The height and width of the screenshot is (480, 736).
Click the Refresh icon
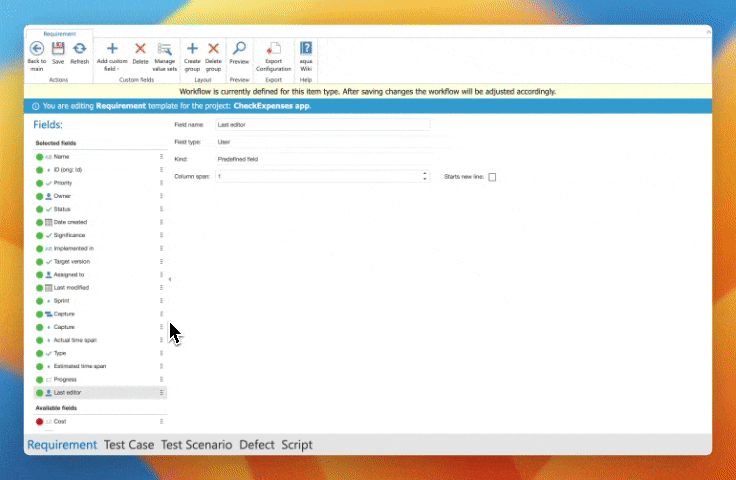click(x=79, y=49)
